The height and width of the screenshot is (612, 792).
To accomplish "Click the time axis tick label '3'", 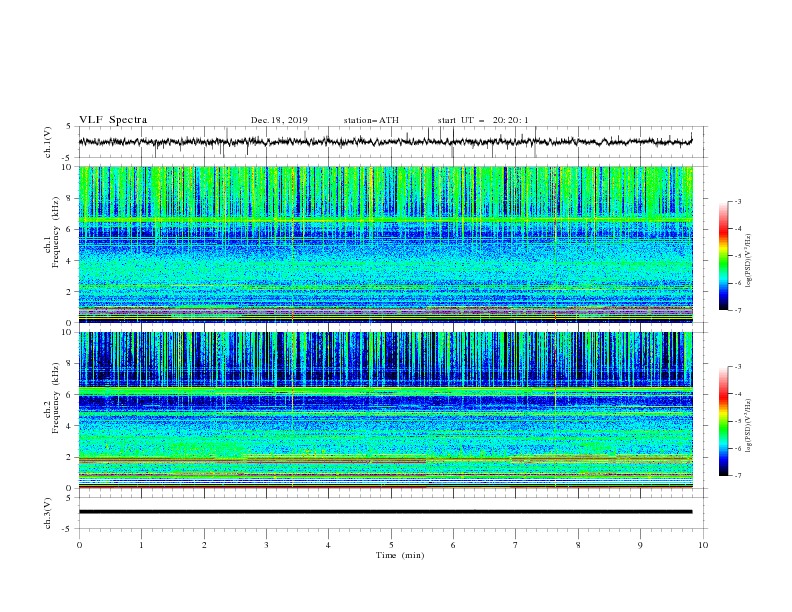I will point(266,545).
